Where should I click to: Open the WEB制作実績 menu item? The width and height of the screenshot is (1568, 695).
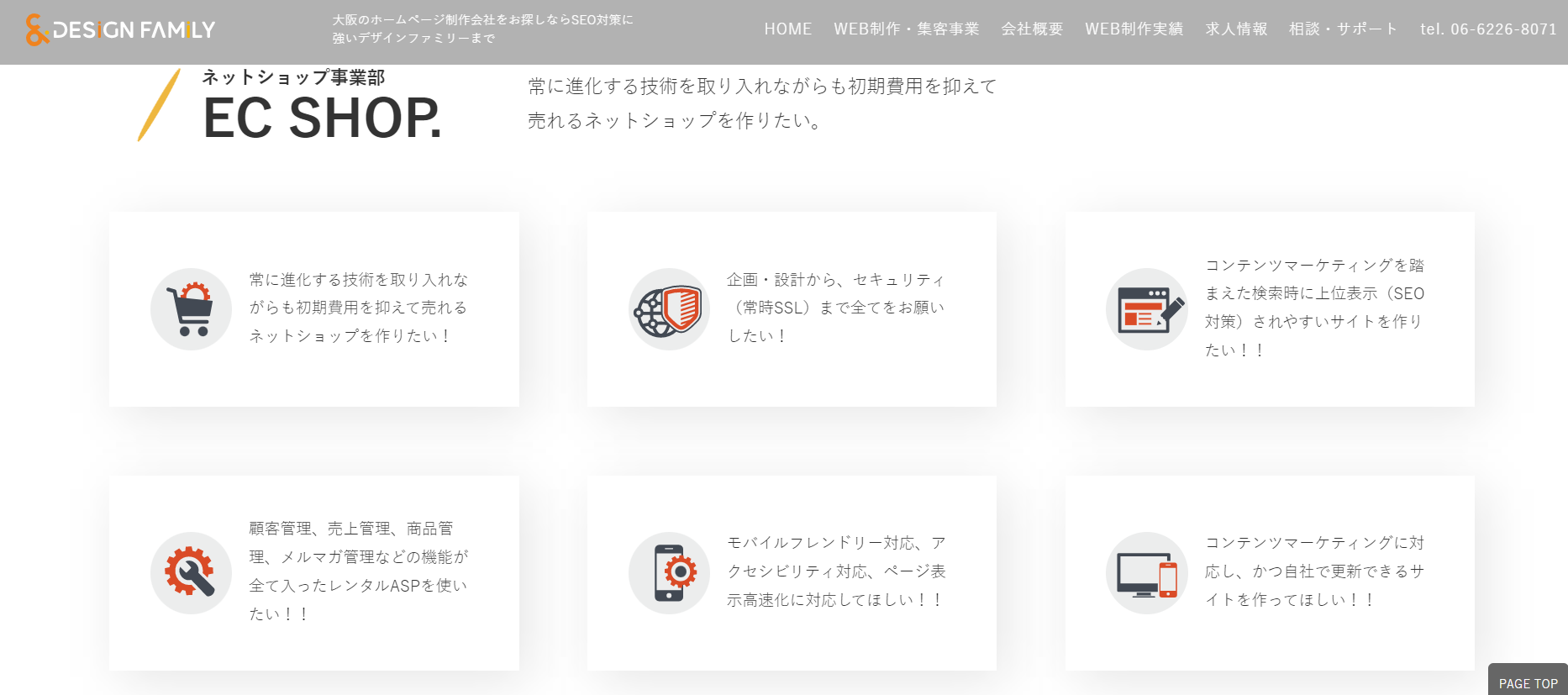1134,29
